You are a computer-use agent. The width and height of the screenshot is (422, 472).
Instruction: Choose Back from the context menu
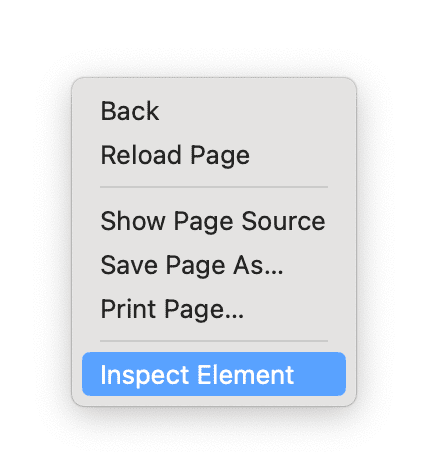[x=214, y=111]
